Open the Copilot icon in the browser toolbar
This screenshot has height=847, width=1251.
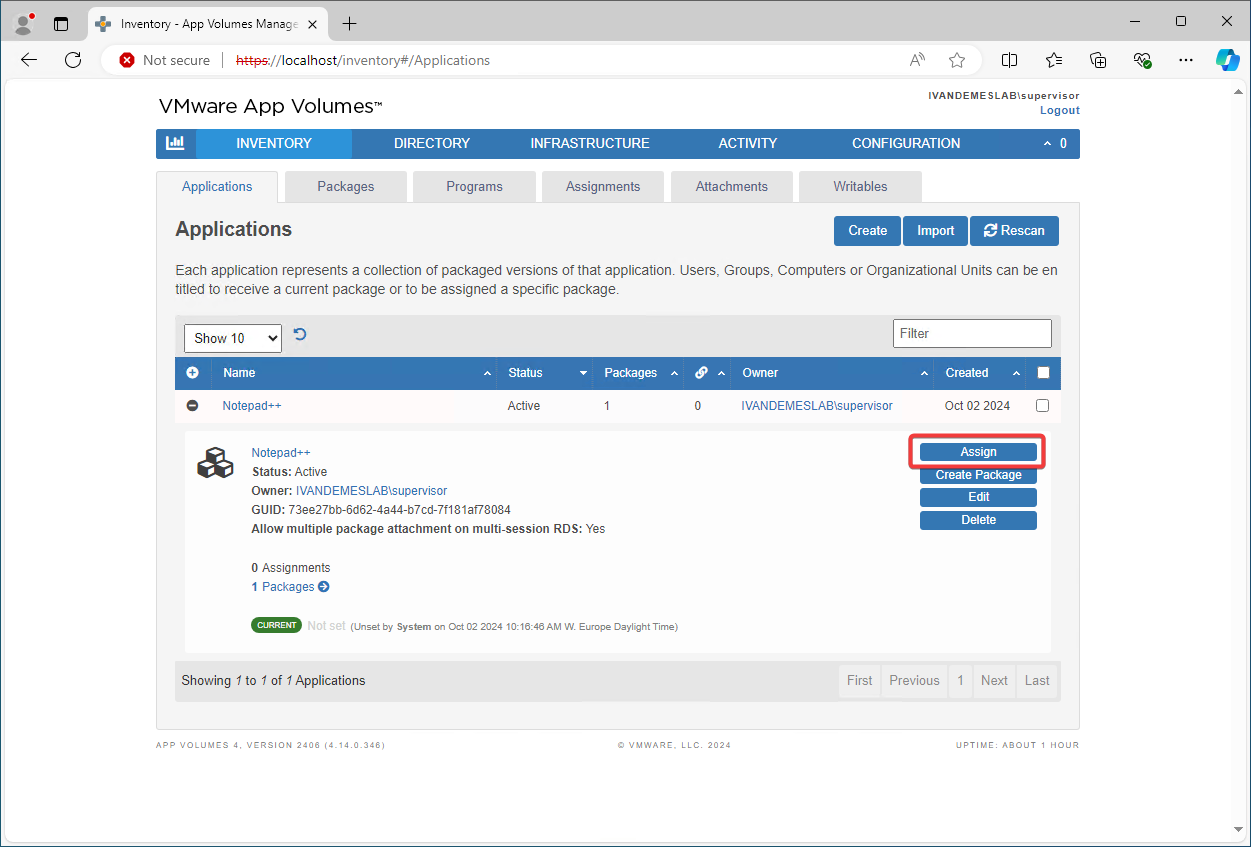[x=1227, y=60]
